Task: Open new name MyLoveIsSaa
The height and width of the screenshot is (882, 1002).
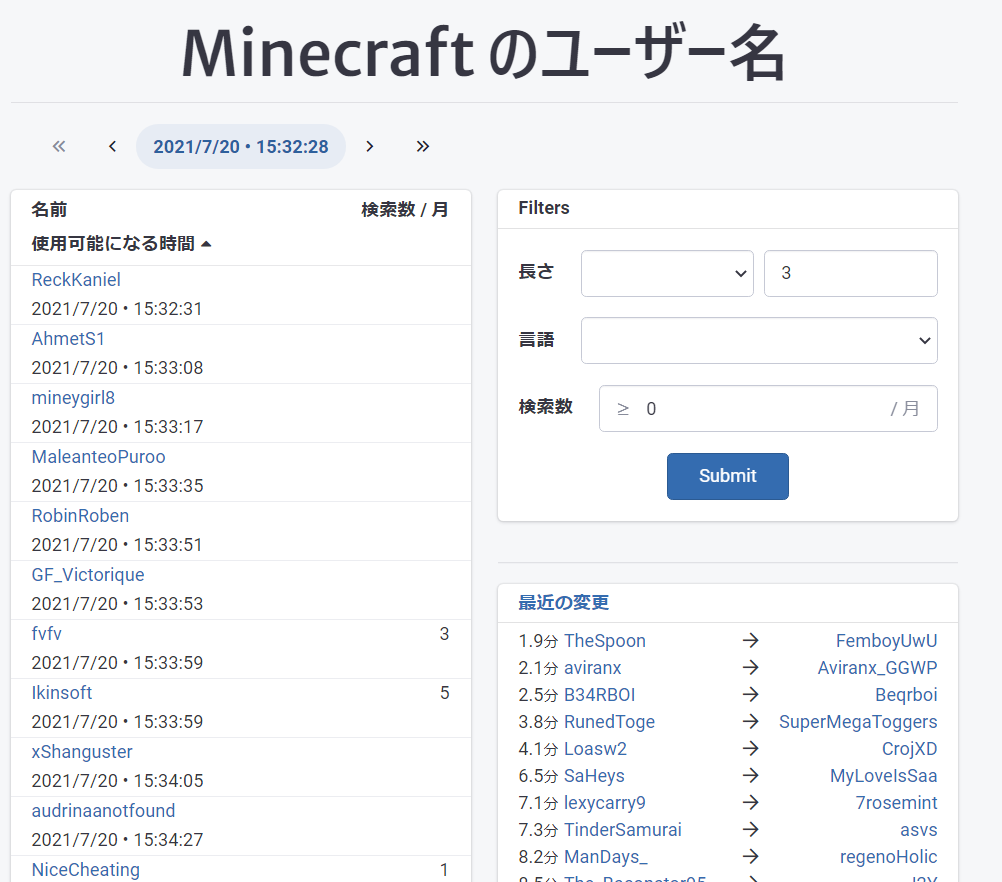Action: (884, 776)
